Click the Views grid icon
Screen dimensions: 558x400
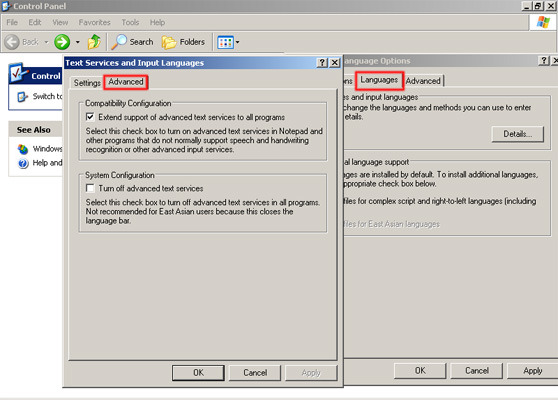(226, 42)
